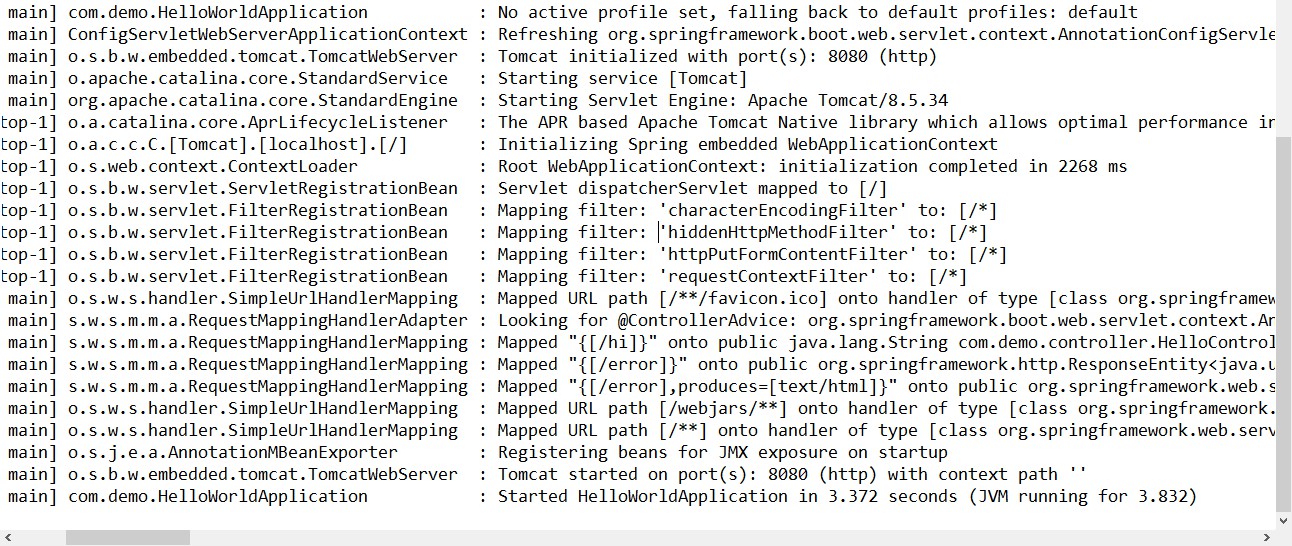Click the 'Root WebApplicationContext: initialization completed' message
Viewport: 1292px width, 546px height.
812,166
